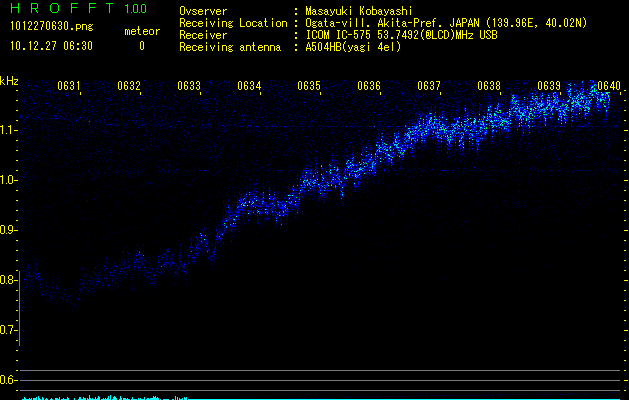This screenshot has height=400, width=629.
Task: Click the date stamp 10.12.27 06:30
Action: tap(51, 46)
